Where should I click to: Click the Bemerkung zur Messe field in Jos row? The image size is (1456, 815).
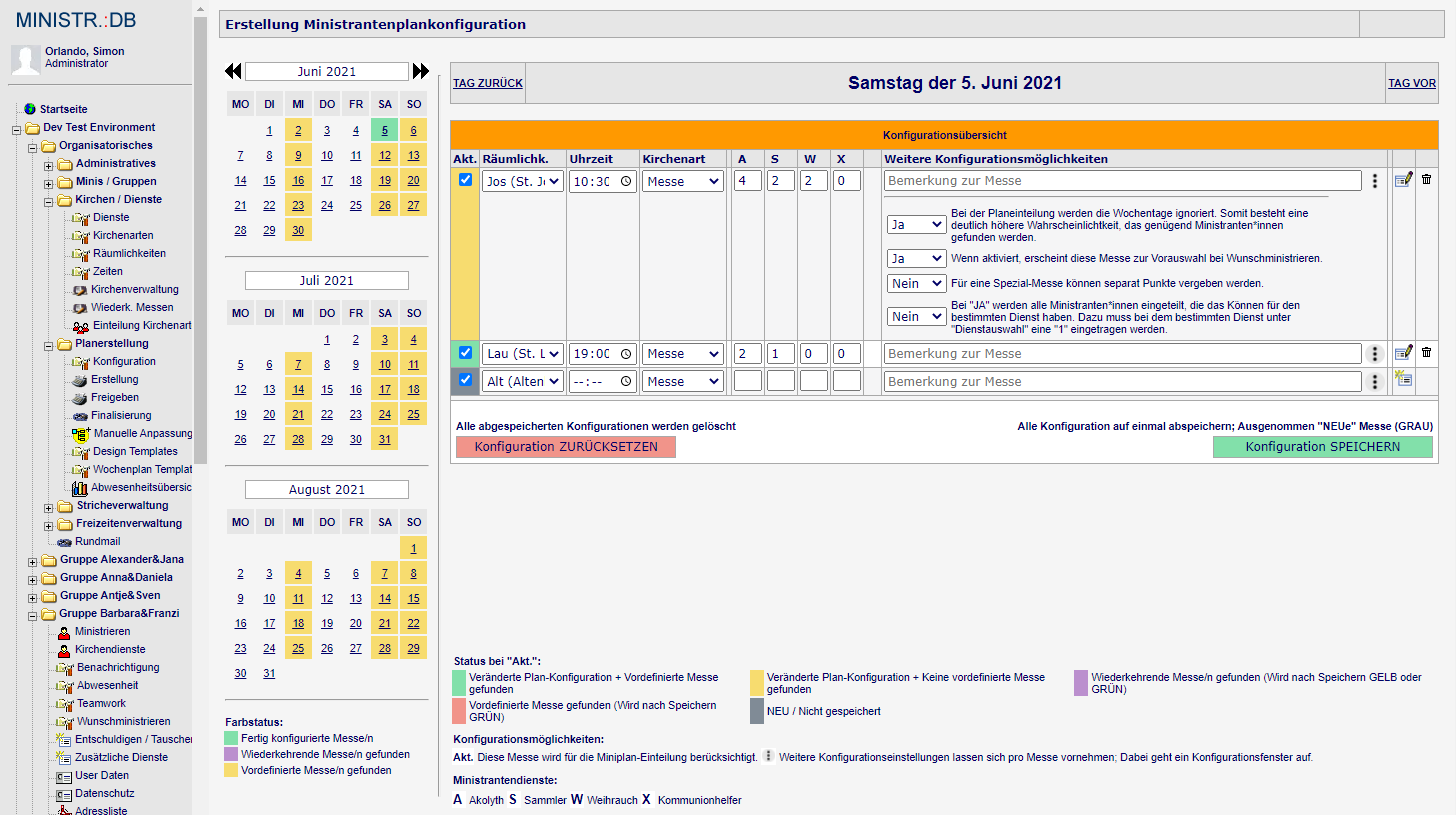[x=1122, y=181]
